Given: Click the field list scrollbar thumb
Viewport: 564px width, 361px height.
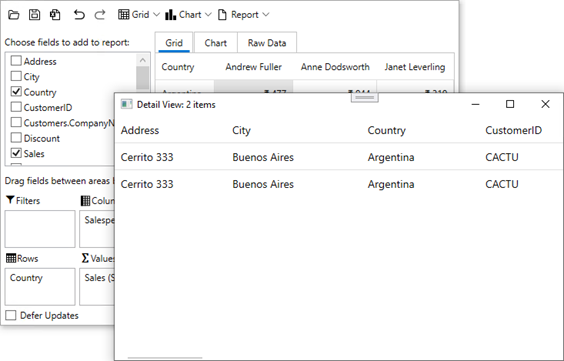Looking at the screenshot, I should click(143, 78).
